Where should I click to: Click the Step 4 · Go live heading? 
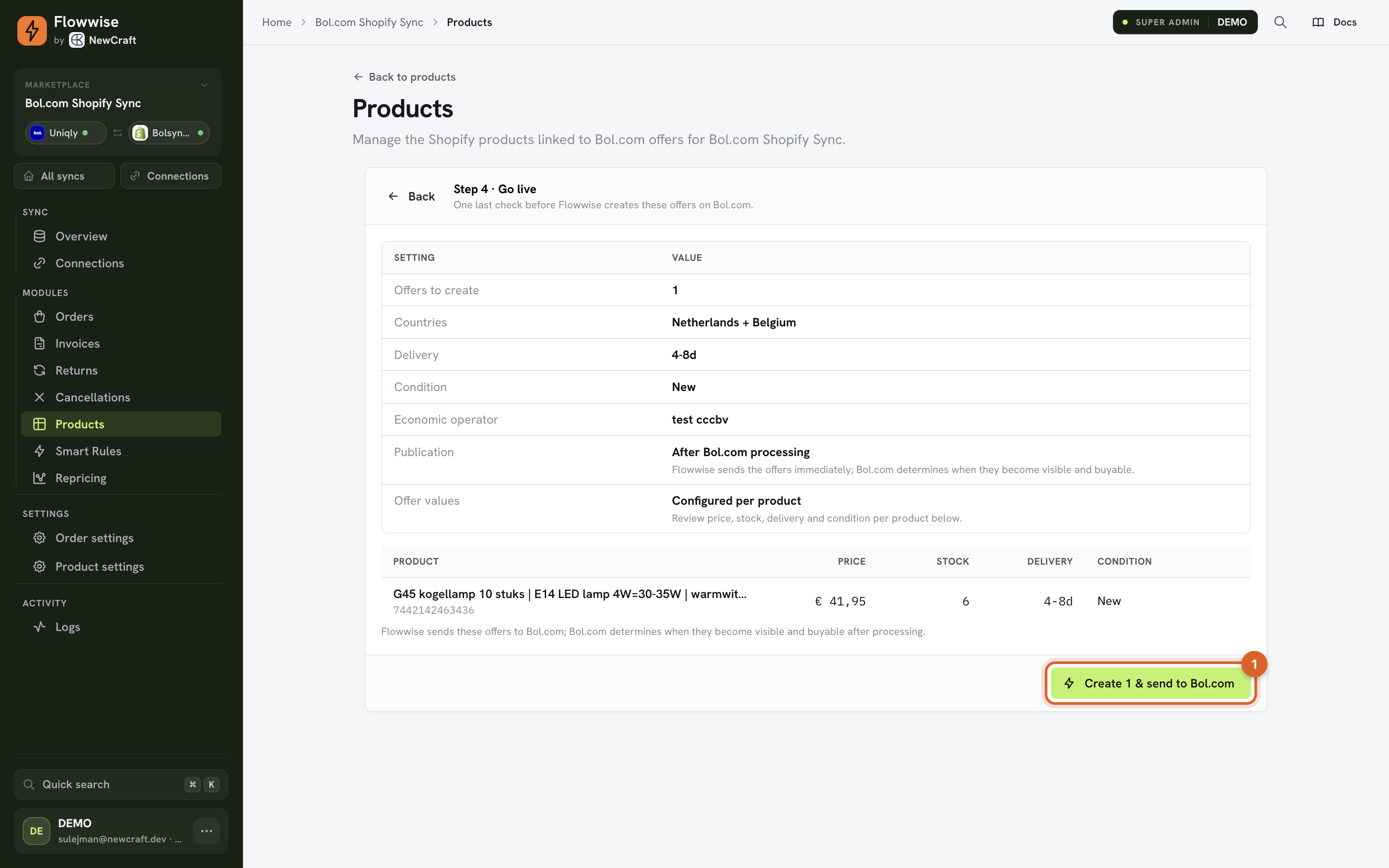click(495, 189)
